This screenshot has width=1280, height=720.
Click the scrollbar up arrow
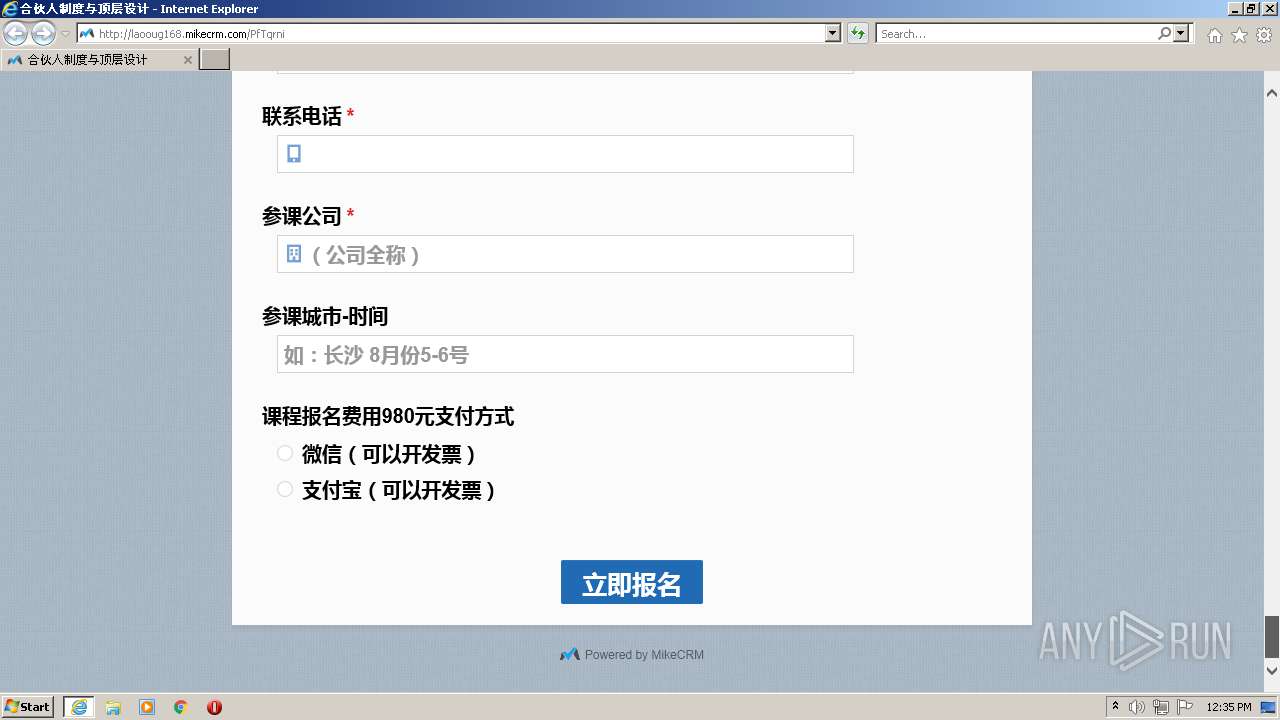(1272, 93)
